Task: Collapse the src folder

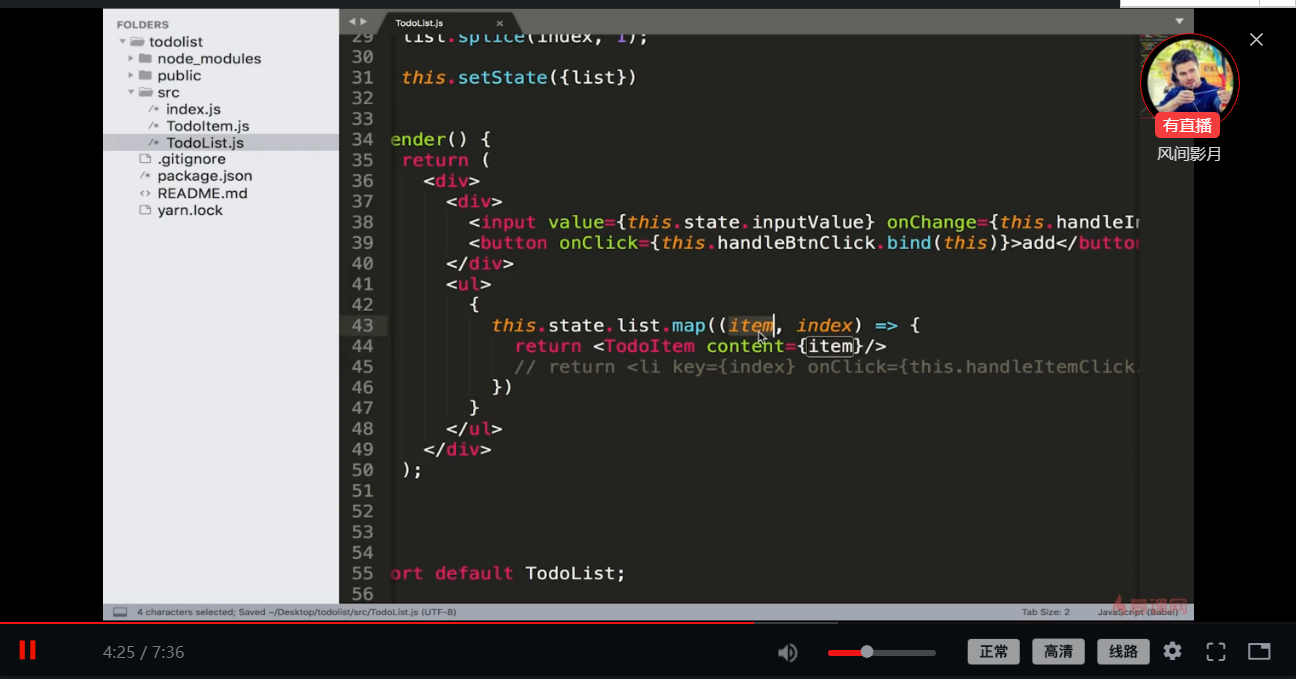Action: point(131,92)
